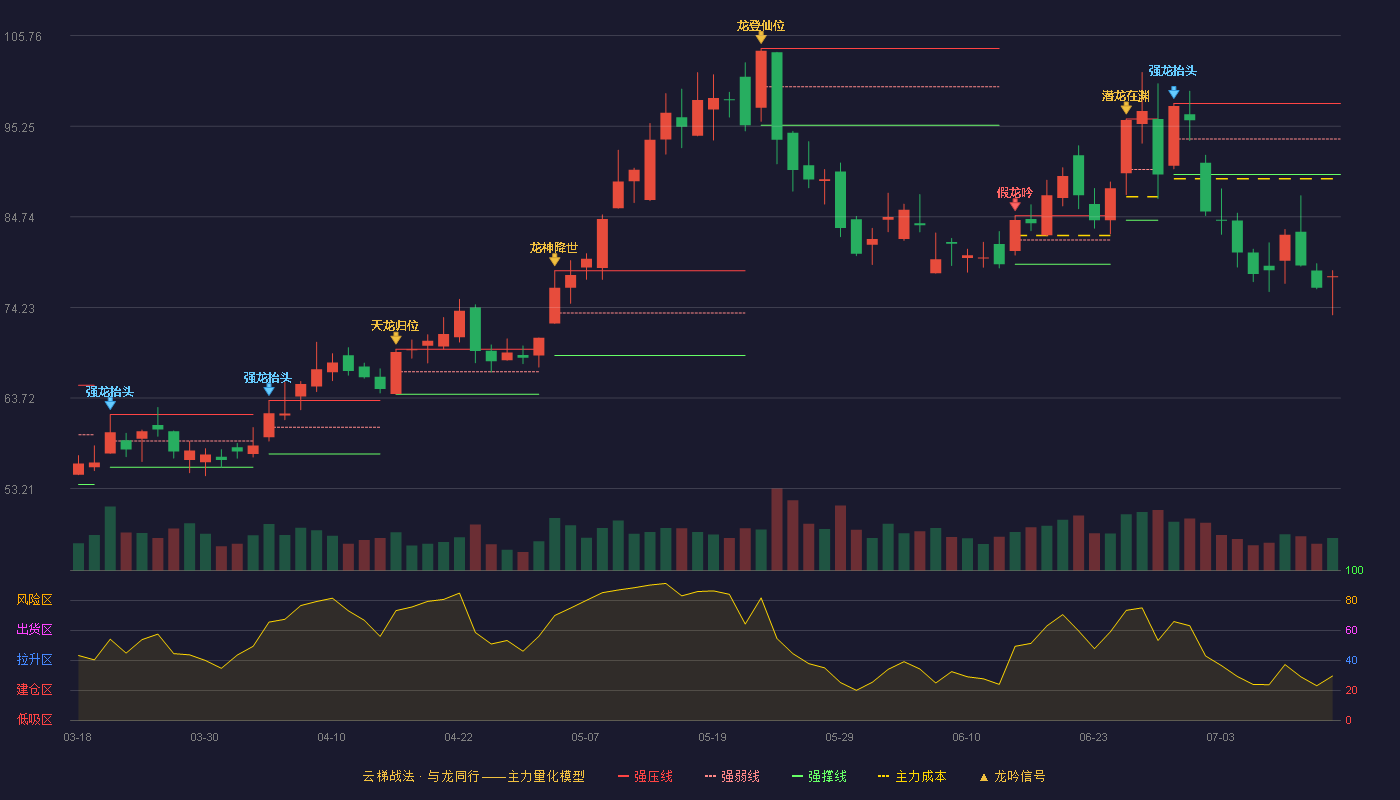
Task: Click the blue arrow of March's 强龙抬头 signal
Action: click(x=110, y=404)
